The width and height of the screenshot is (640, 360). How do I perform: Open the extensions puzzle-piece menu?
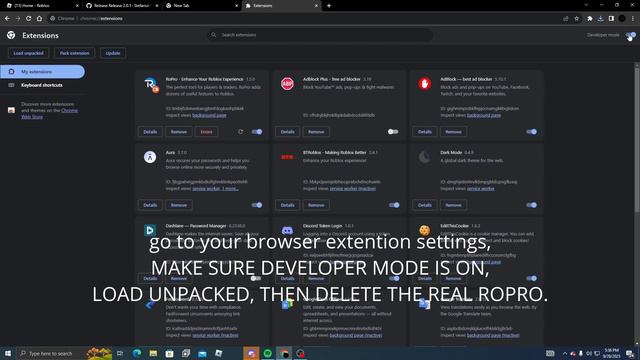(590, 18)
